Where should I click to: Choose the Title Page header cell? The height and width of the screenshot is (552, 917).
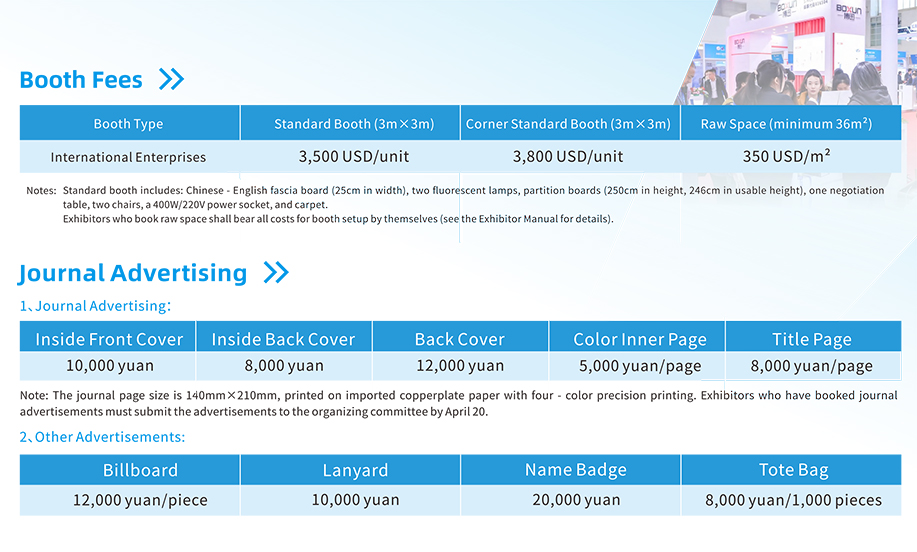[811, 339]
